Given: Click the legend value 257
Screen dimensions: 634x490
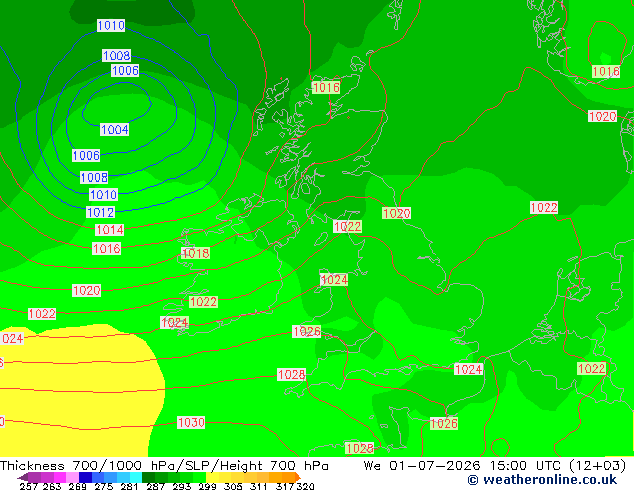Looking at the screenshot, I should click(29, 486).
